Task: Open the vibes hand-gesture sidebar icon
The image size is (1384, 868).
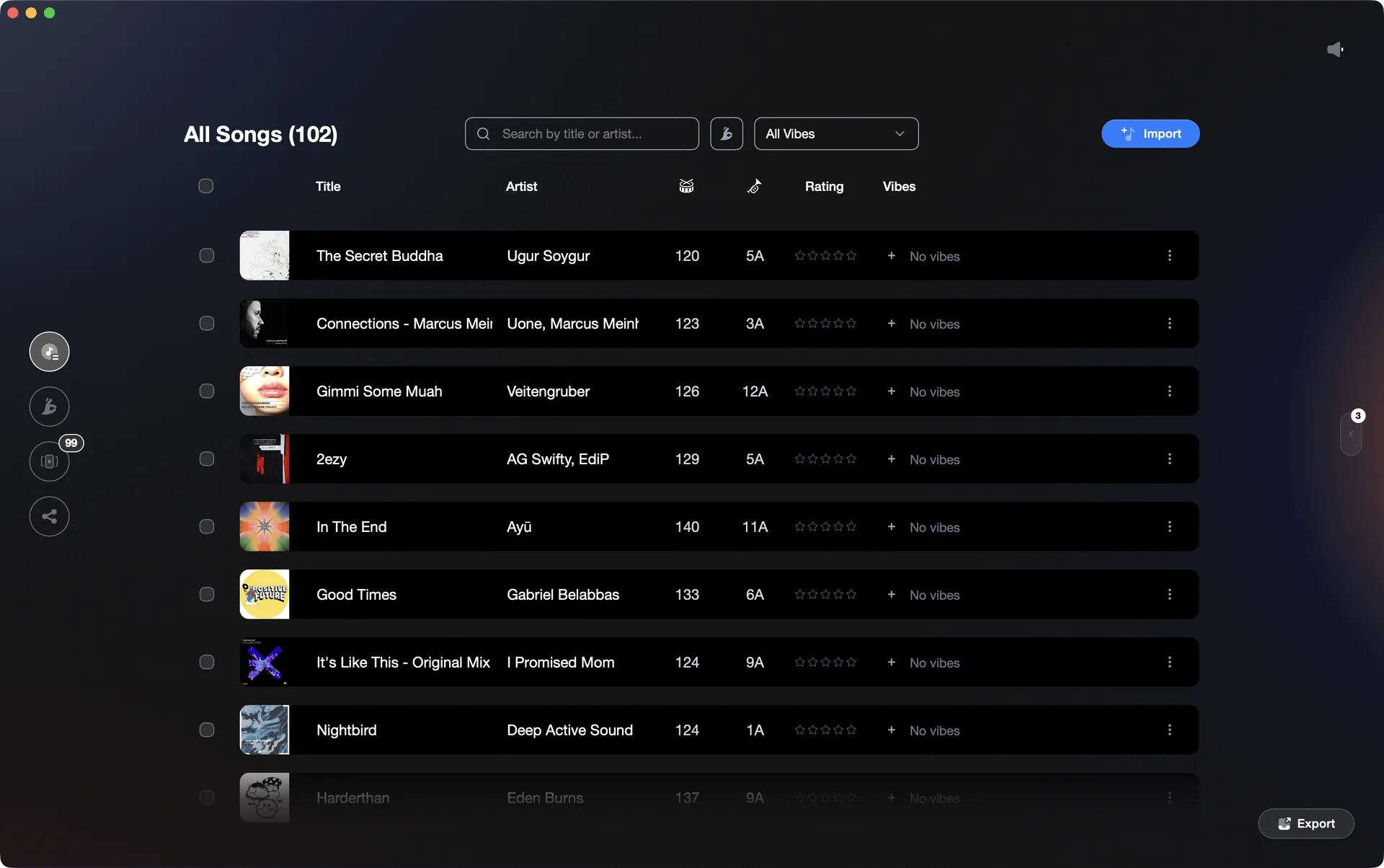Action: click(x=49, y=407)
